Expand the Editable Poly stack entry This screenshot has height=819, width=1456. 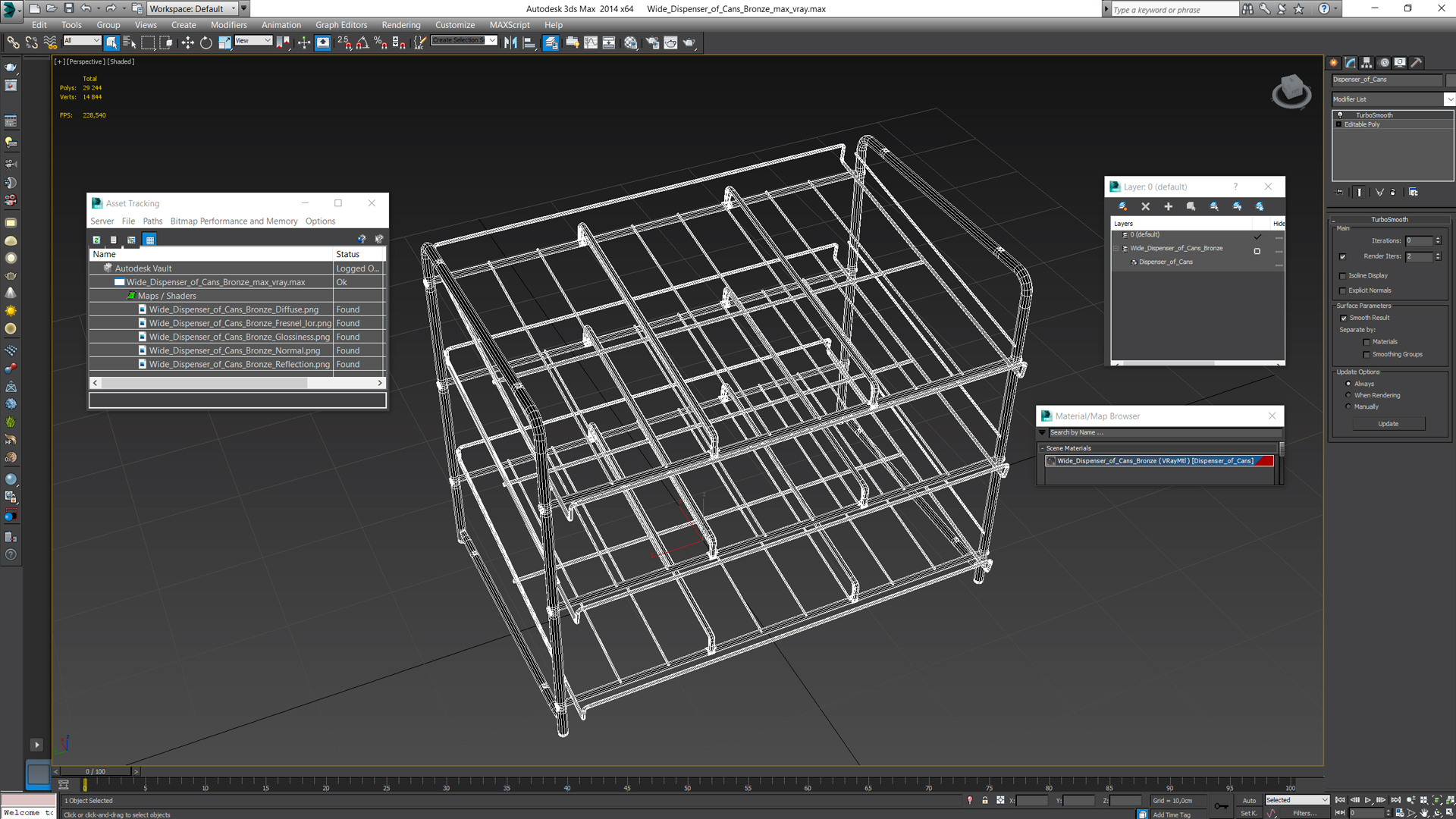click(x=1338, y=124)
